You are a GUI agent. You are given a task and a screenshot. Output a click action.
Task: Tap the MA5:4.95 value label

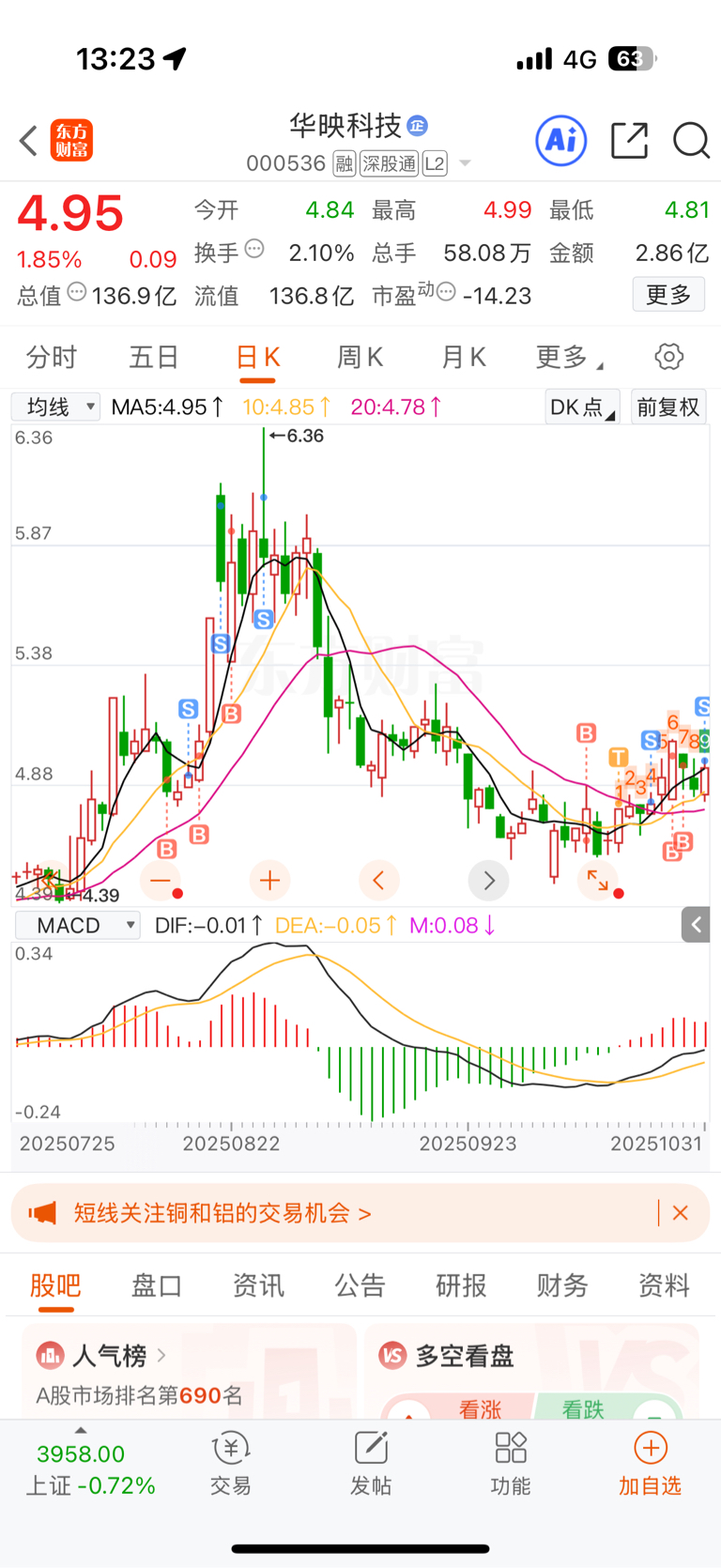click(x=167, y=407)
